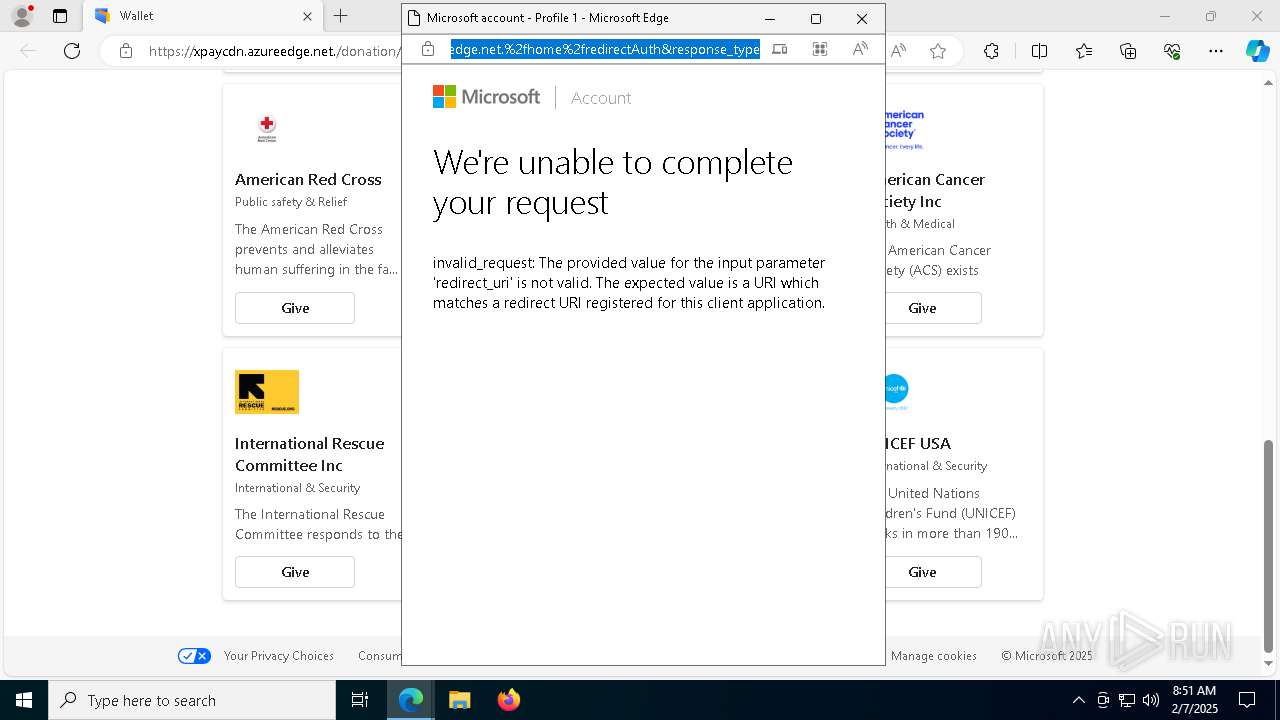Open a new tab with the plus button
1280x720 pixels.
point(341,16)
